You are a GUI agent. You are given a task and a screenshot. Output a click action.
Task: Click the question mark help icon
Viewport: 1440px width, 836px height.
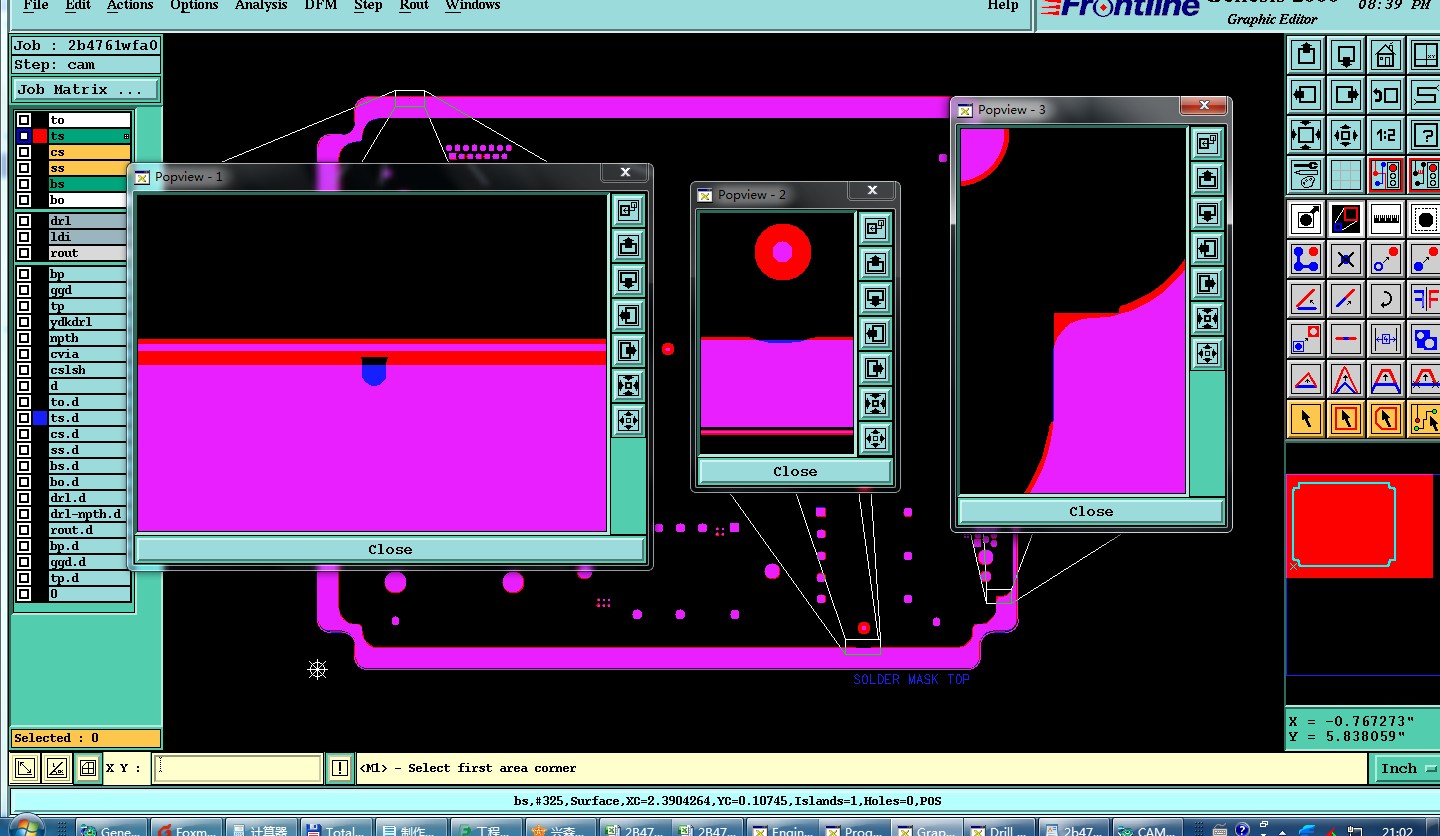pyautogui.click(x=1424, y=134)
